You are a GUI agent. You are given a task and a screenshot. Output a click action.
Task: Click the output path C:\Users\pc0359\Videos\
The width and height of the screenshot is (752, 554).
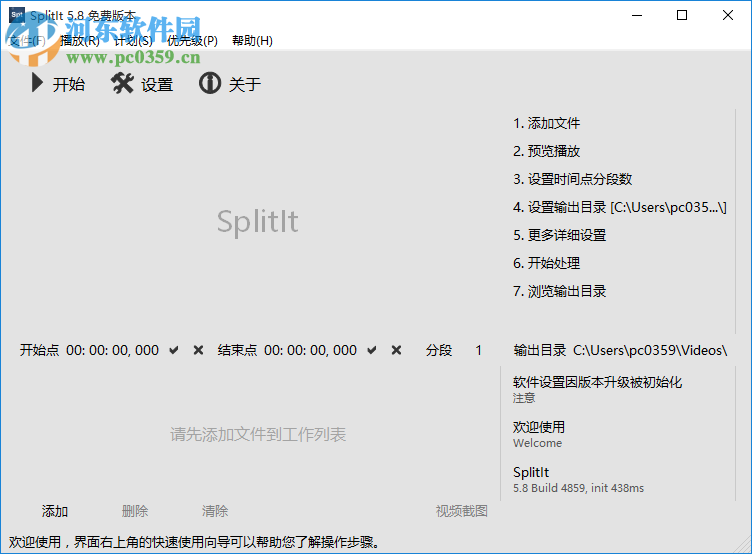click(x=650, y=351)
